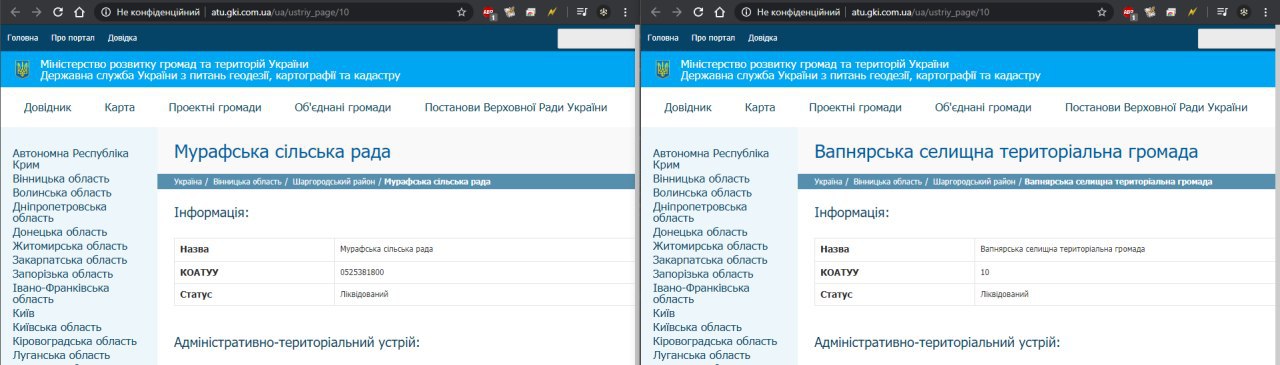The height and width of the screenshot is (365, 1280).
Task: Reload the page in right browser window
Action: coord(699,12)
